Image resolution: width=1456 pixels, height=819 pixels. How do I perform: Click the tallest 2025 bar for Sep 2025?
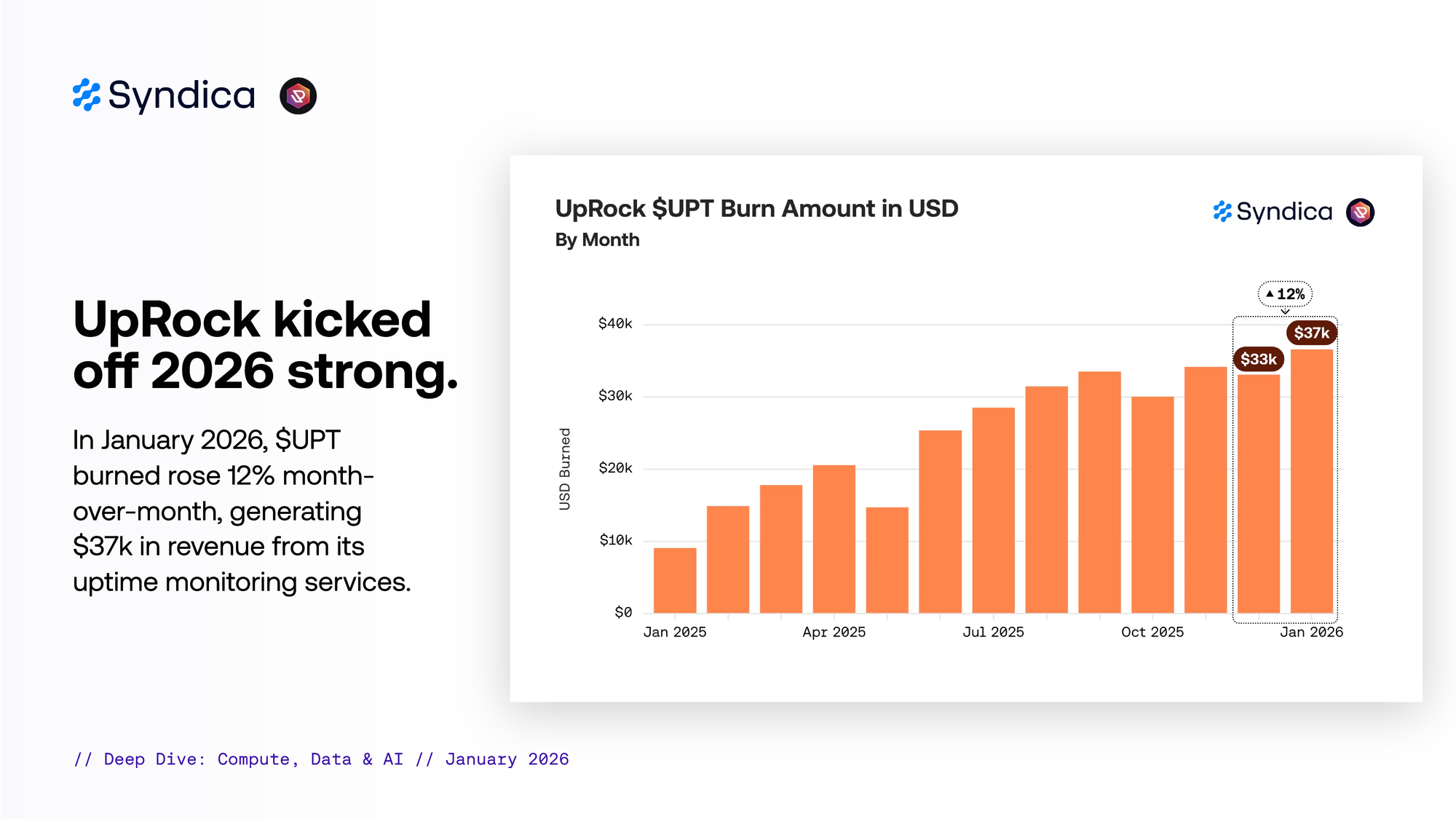(1099, 492)
